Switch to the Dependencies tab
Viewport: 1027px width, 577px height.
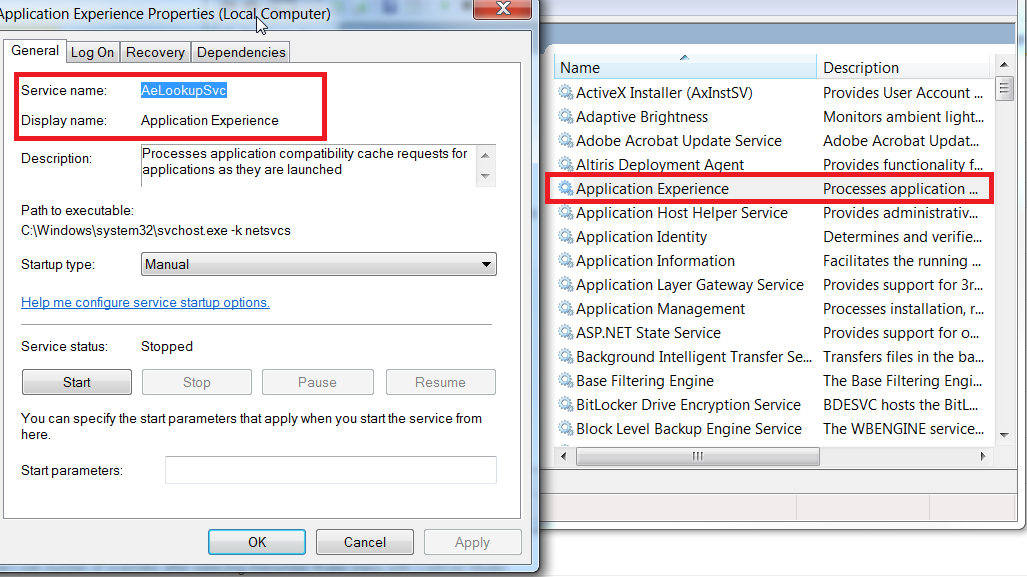click(241, 52)
